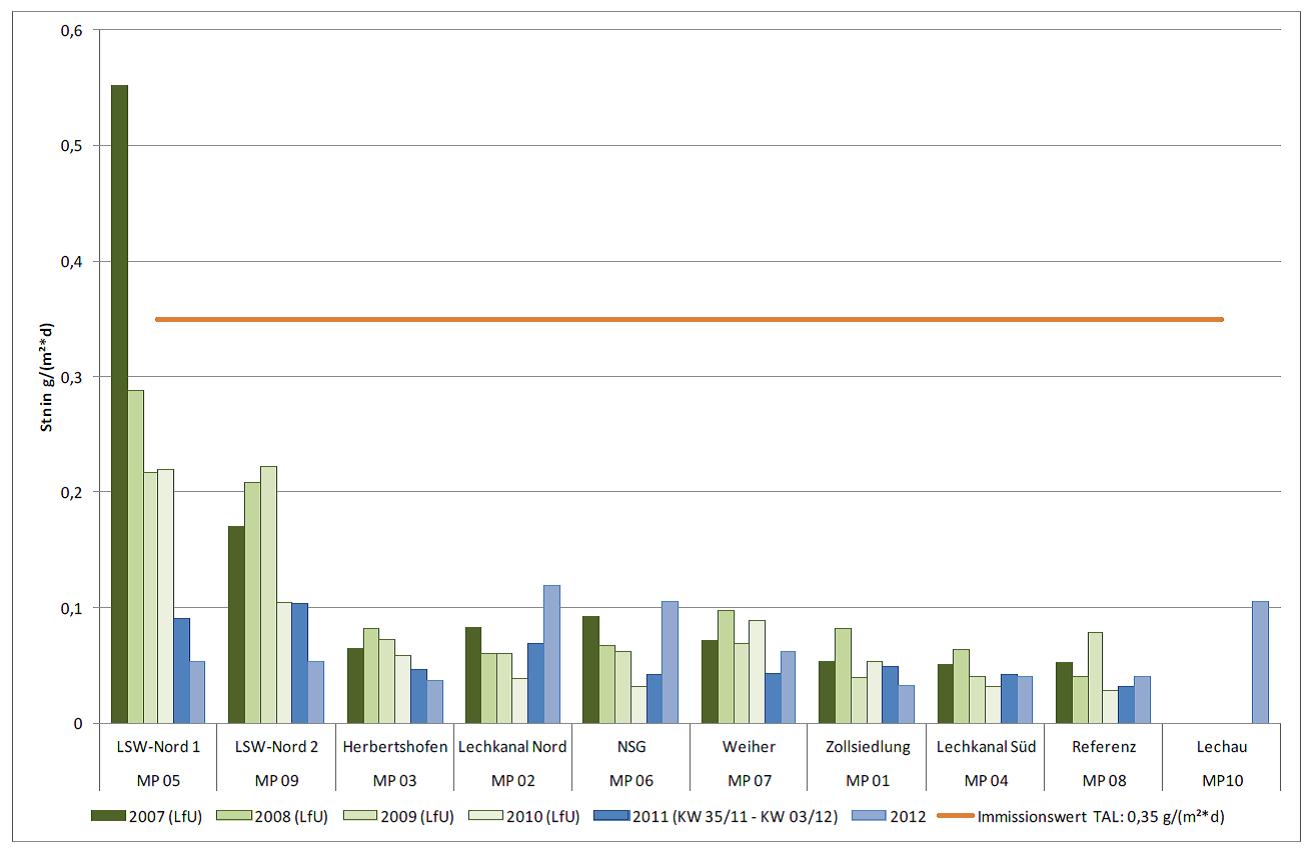Click the LSW-Nord 1 category label
The height and width of the screenshot is (853, 1312).
coord(157,747)
